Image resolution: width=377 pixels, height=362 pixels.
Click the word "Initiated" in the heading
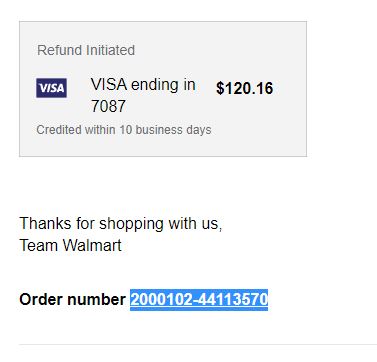[x=110, y=50]
